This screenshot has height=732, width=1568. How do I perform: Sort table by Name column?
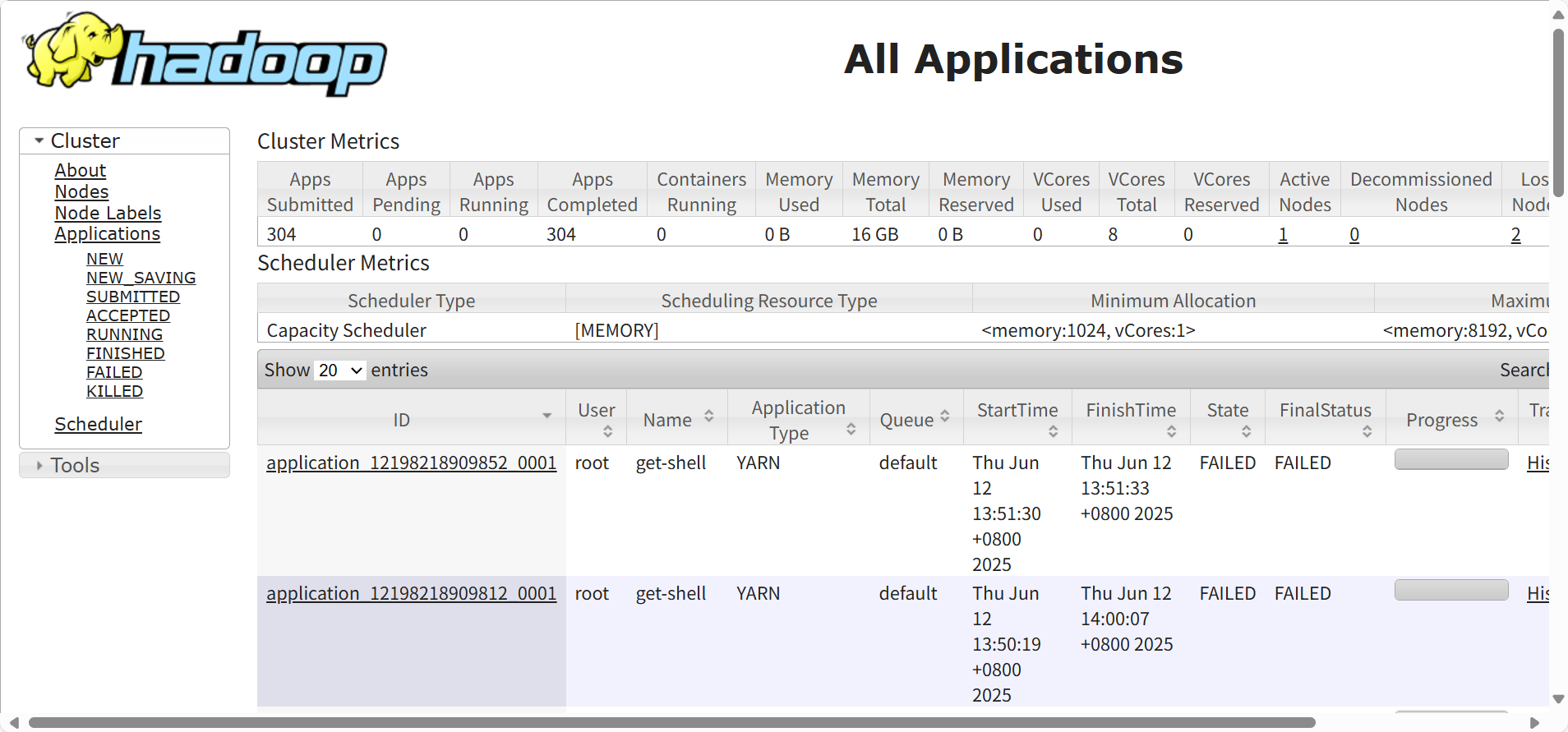click(x=678, y=419)
